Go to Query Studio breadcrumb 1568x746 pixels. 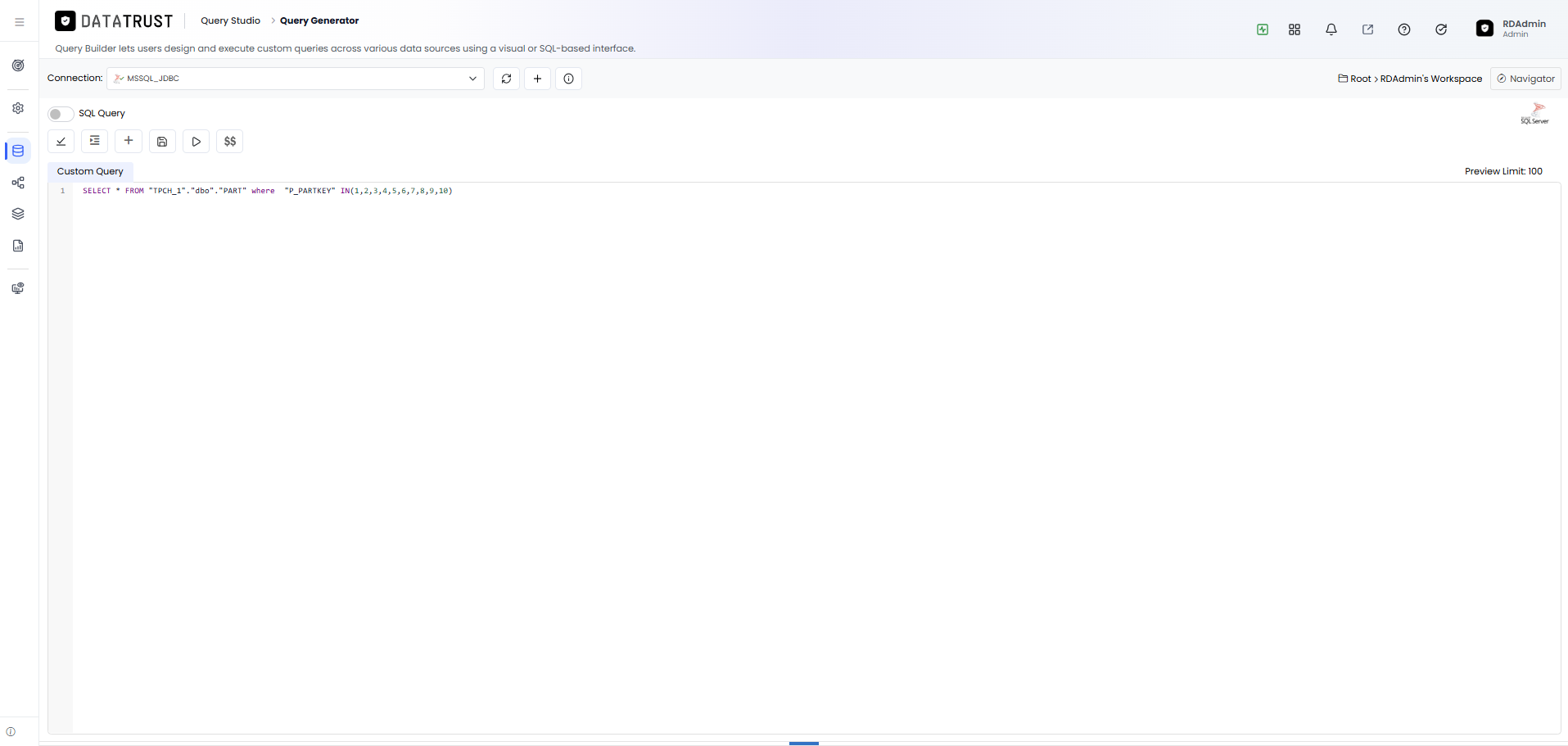(x=230, y=20)
